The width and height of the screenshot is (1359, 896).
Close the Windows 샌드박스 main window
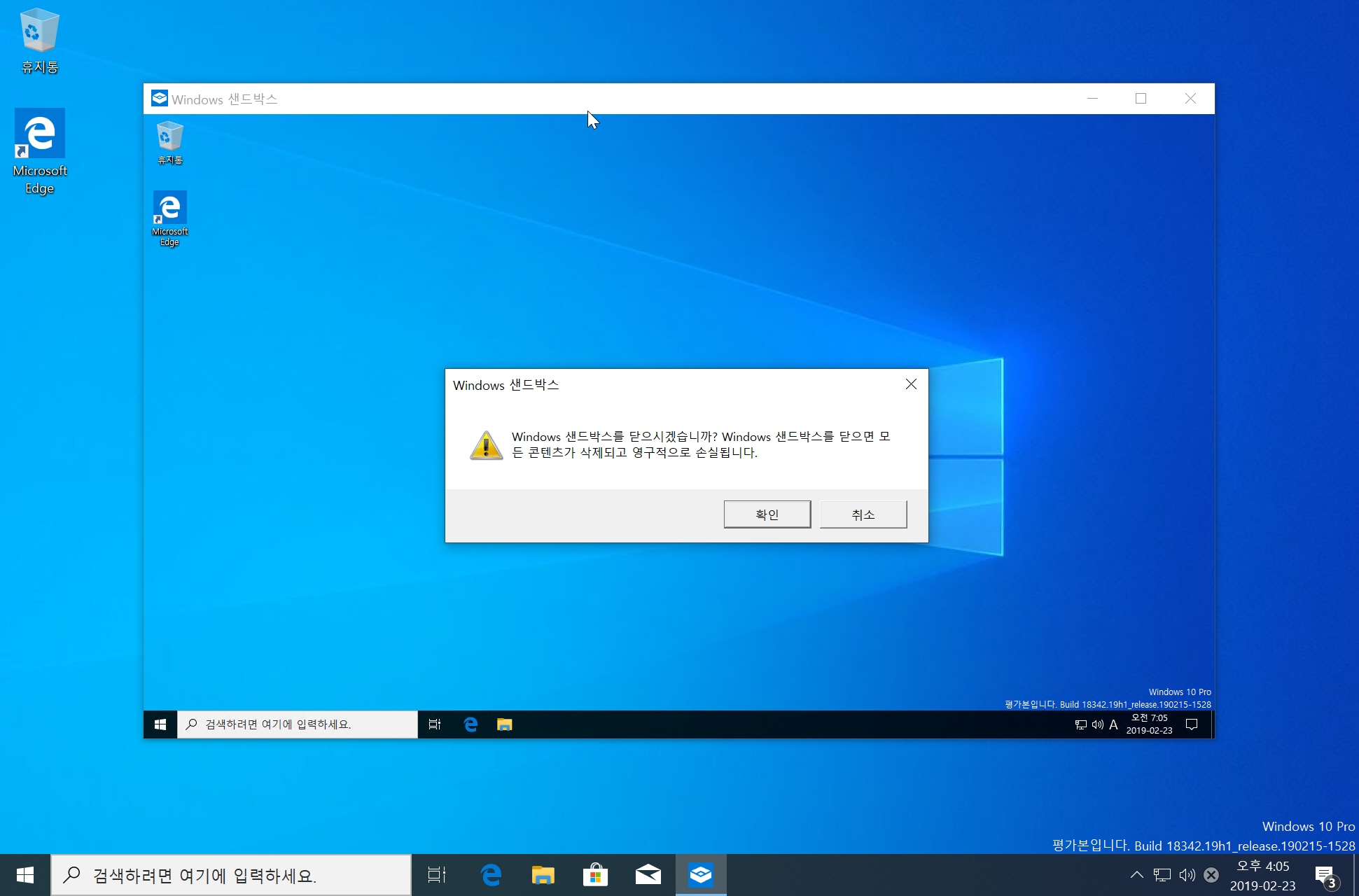[x=1190, y=99]
